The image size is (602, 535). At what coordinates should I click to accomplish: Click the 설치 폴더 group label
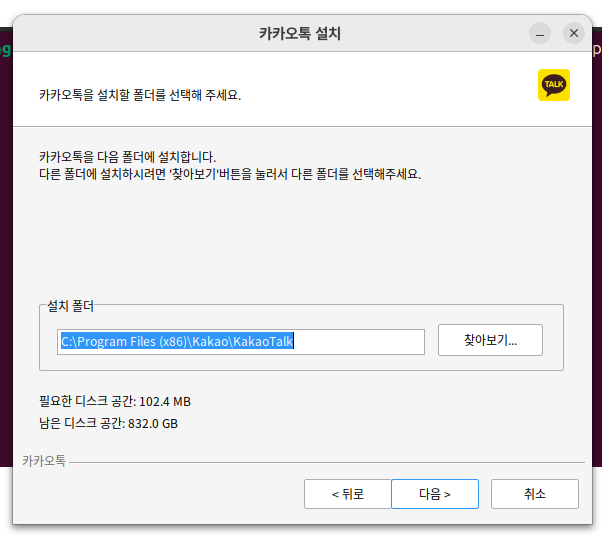(x=70, y=306)
